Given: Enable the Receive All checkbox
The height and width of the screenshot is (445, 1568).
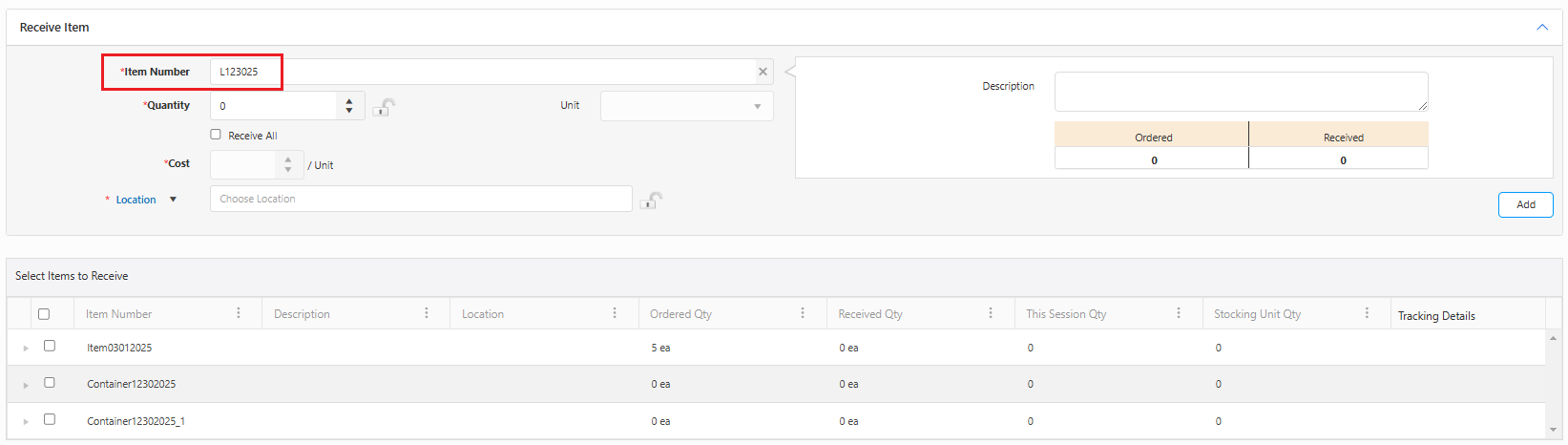Looking at the screenshot, I should click(x=216, y=135).
